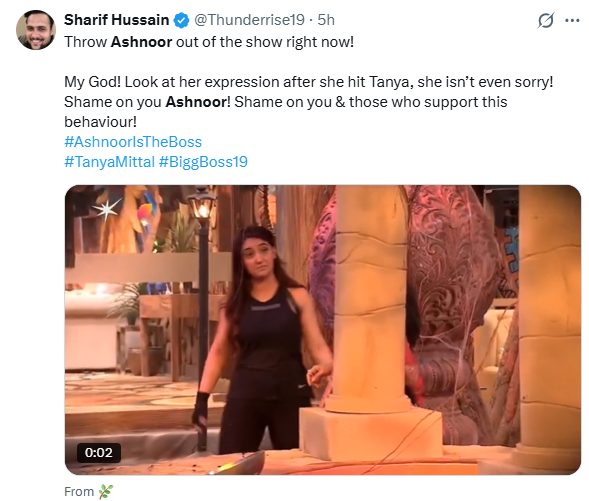Click the word behaviour! in tweet
589x501 pixels.
(100, 122)
